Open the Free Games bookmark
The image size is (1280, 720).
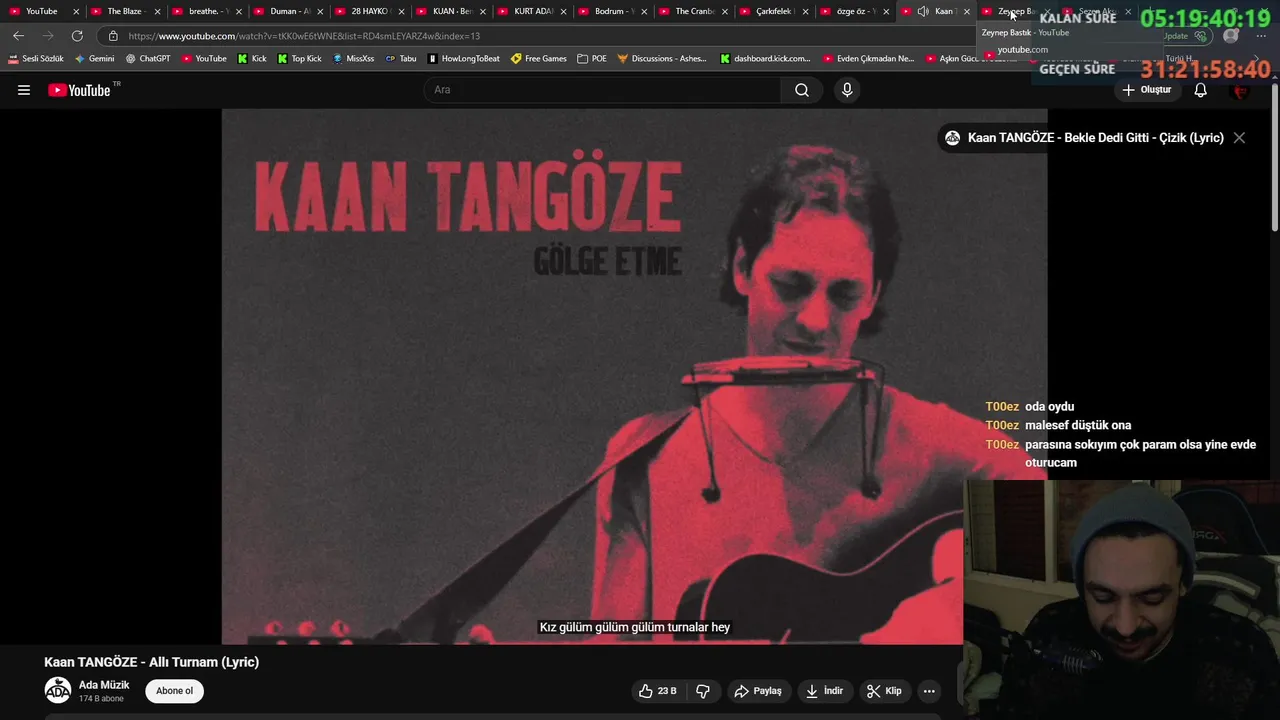(x=539, y=58)
